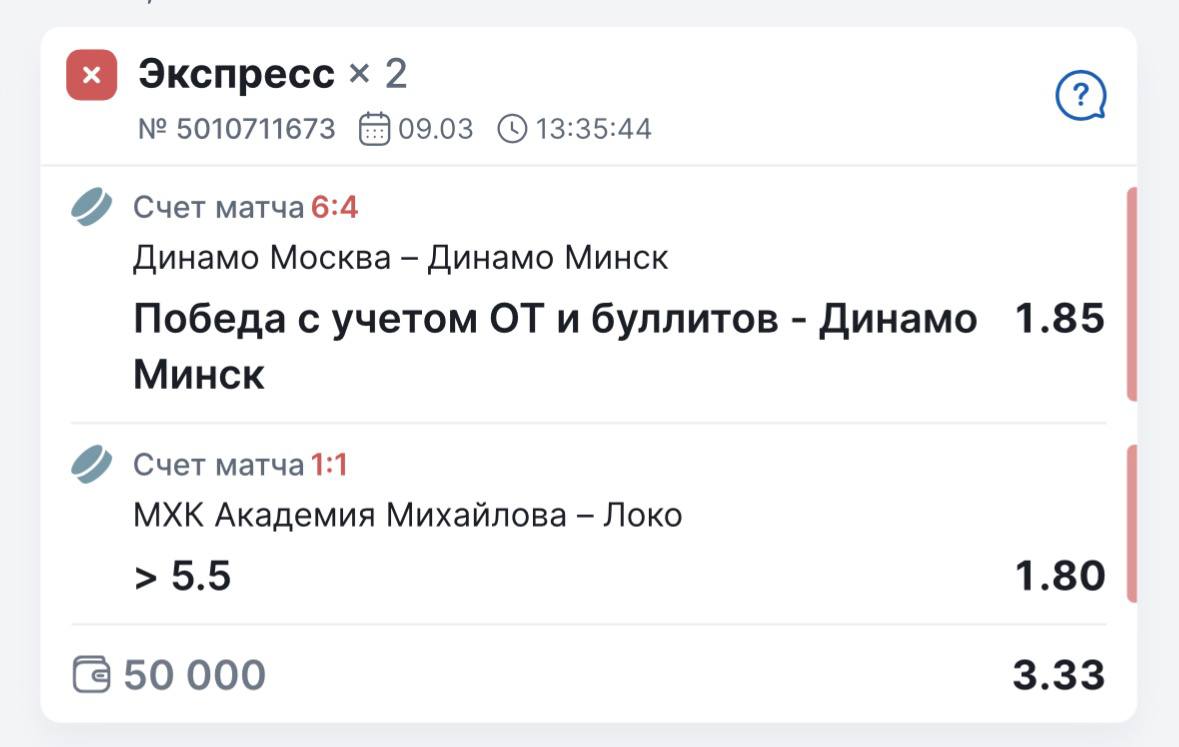Click the 50 000 stake amount

coord(195,675)
